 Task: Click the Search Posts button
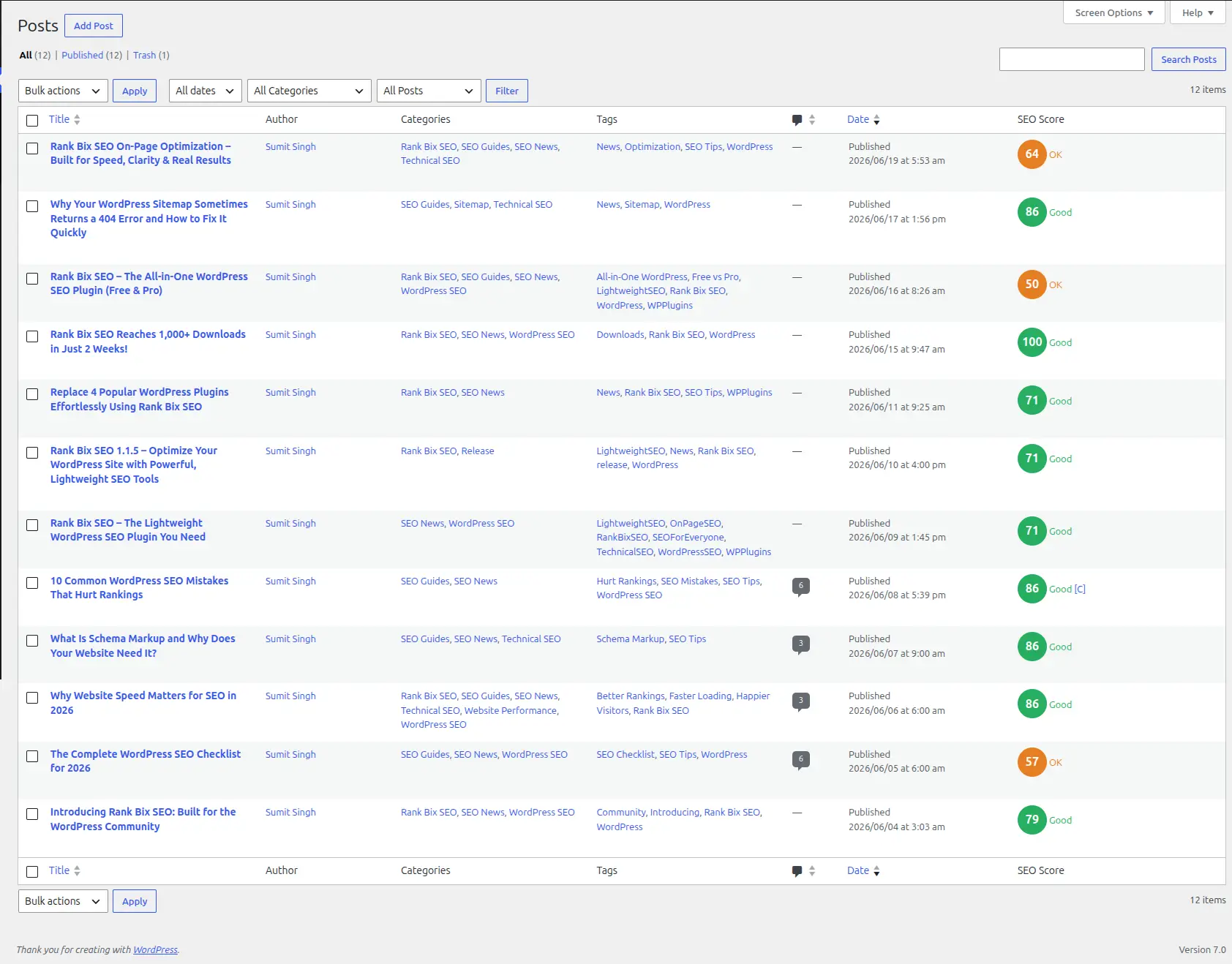[1188, 59]
